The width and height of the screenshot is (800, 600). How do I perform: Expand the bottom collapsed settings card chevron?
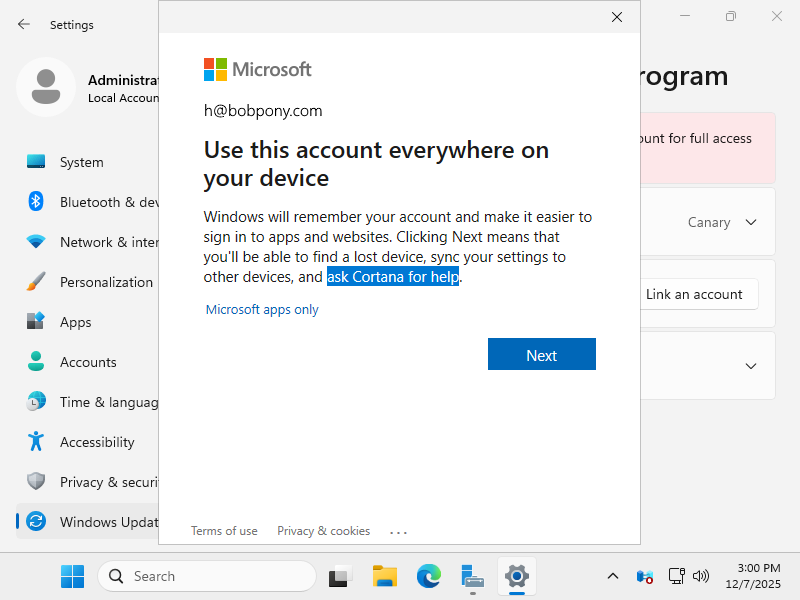click(x=751, y=366)
